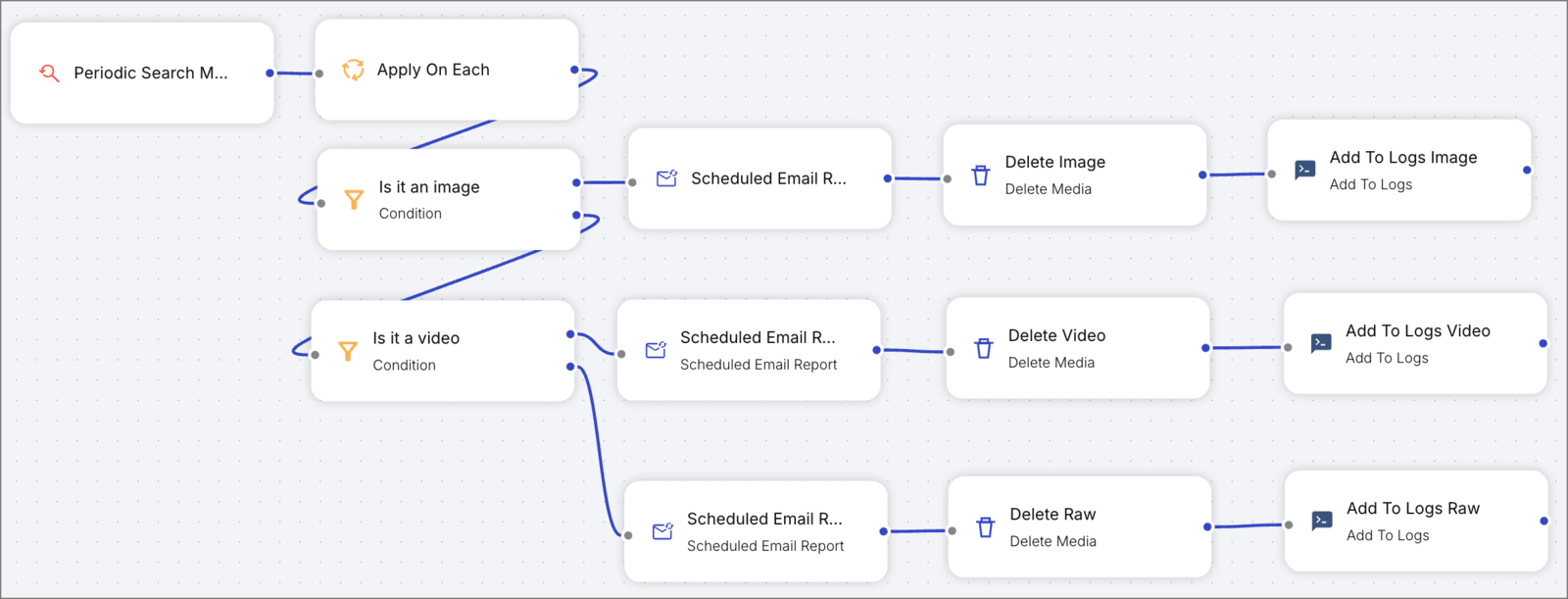Click Condition subtitle under Is it a video
Screen dimensions: 1568x599
pyautogui.click(x=404, y=365)
